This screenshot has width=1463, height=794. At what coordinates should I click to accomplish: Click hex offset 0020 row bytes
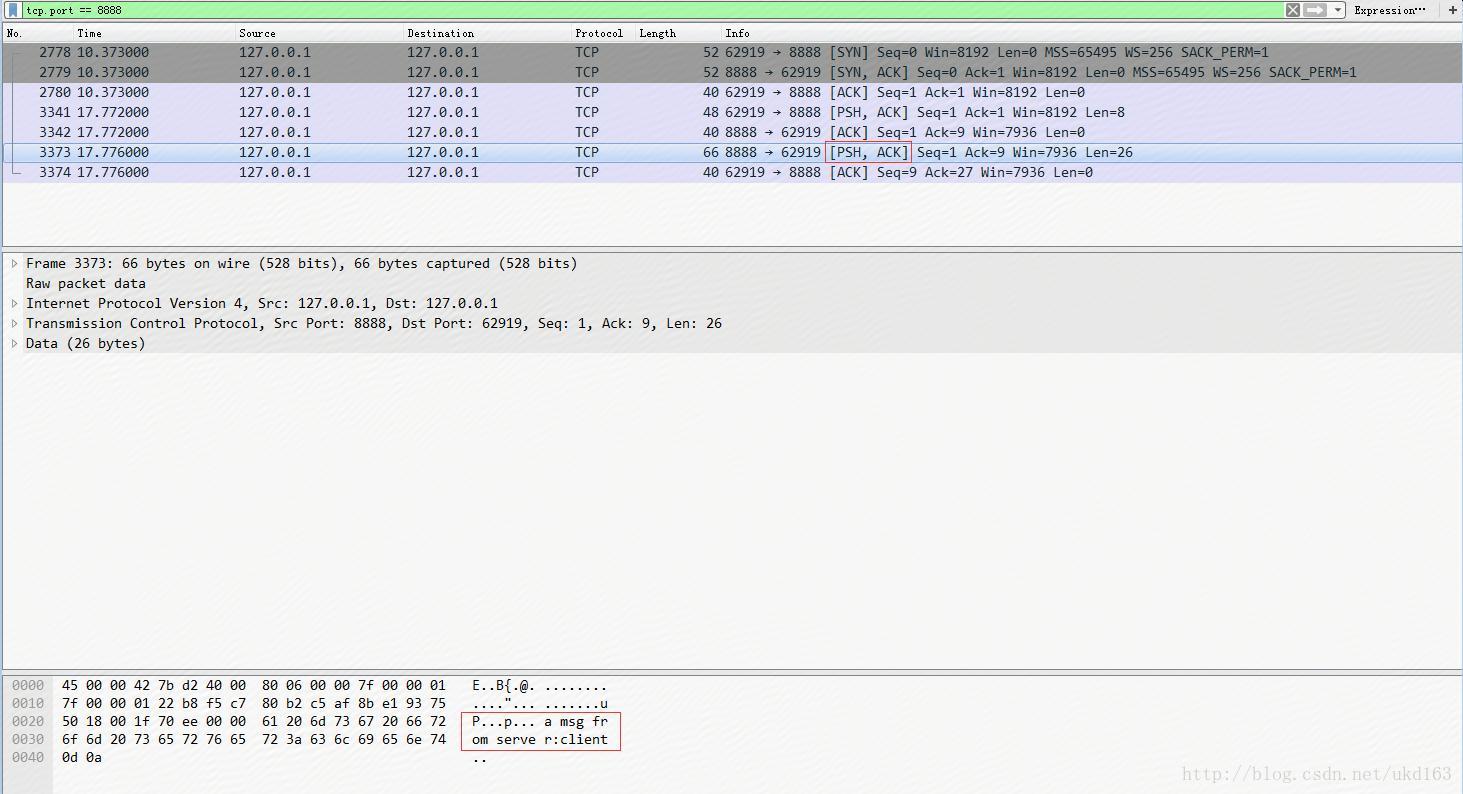click(254, 722)
